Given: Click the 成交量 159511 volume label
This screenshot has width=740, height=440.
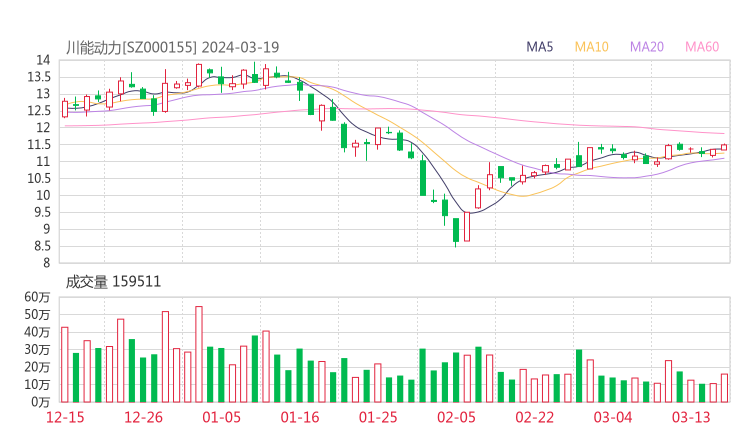Looking at the screenshot, I should click(x=113, y=282).
